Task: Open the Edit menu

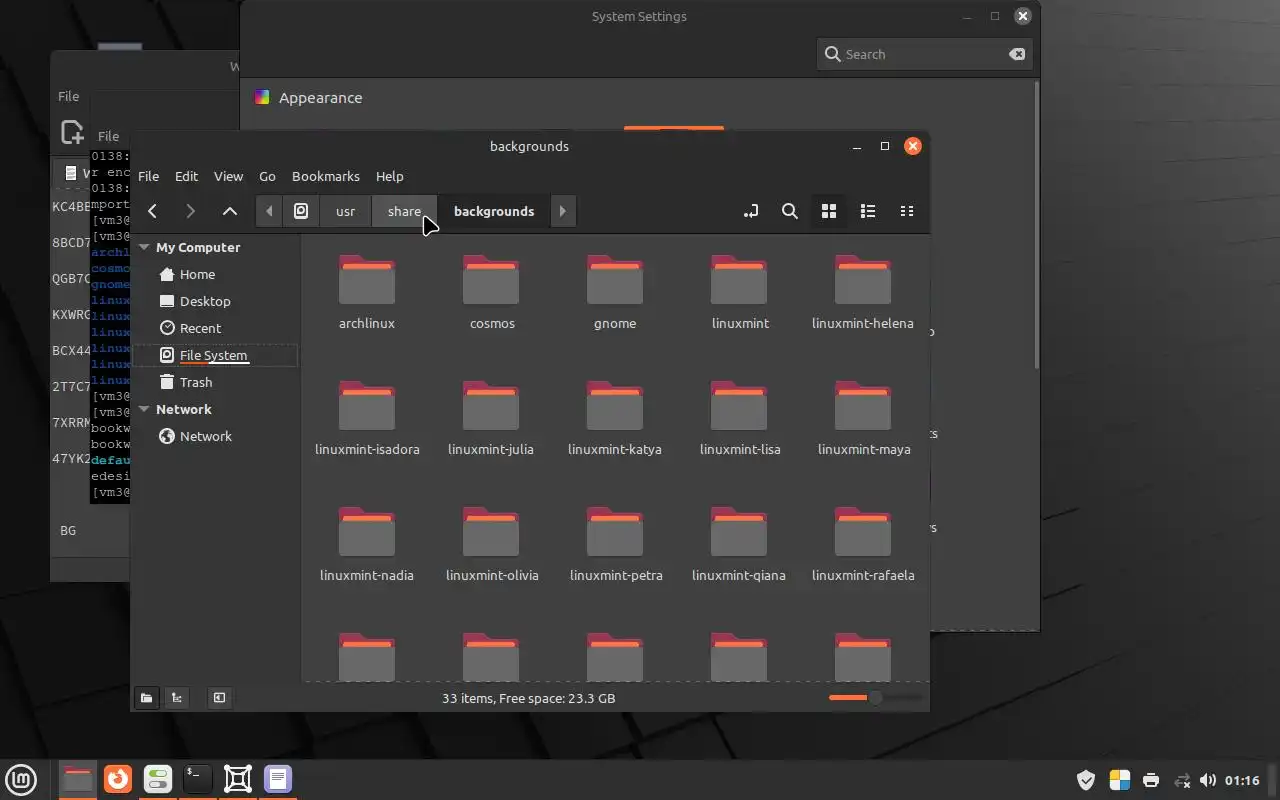Action: click(x=186, y=176)
